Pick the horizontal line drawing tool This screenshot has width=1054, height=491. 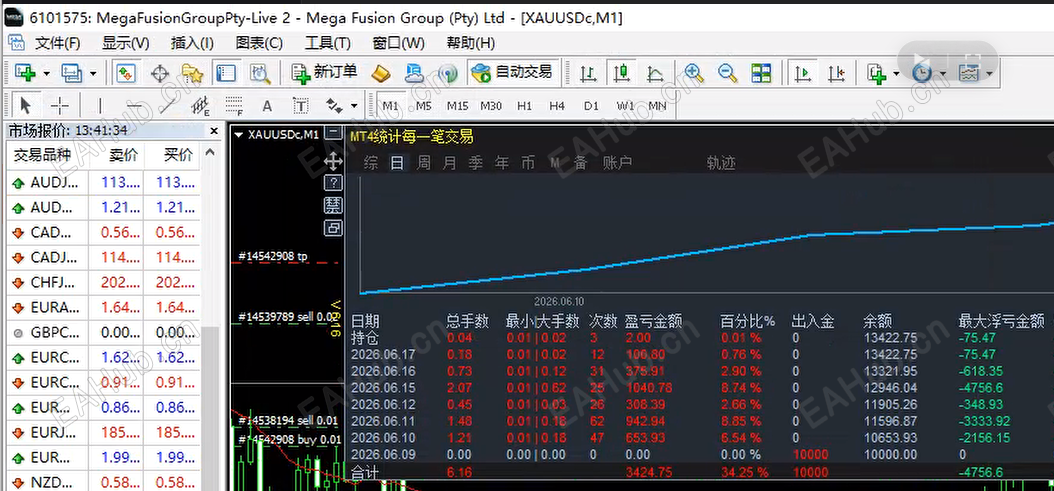[x=134, y=106]
